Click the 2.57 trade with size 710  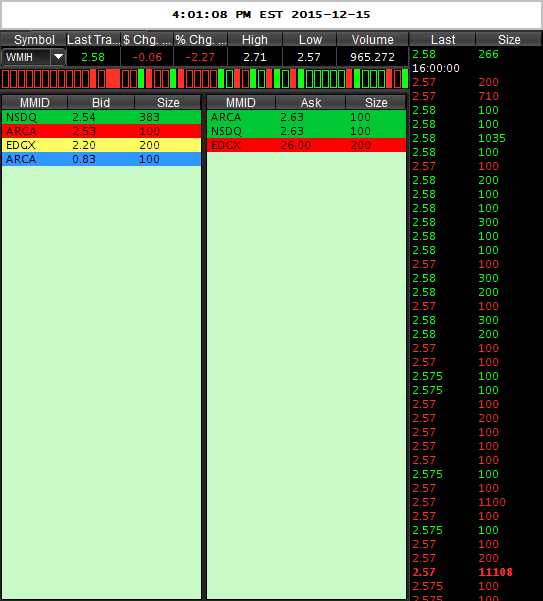point(476,96)
